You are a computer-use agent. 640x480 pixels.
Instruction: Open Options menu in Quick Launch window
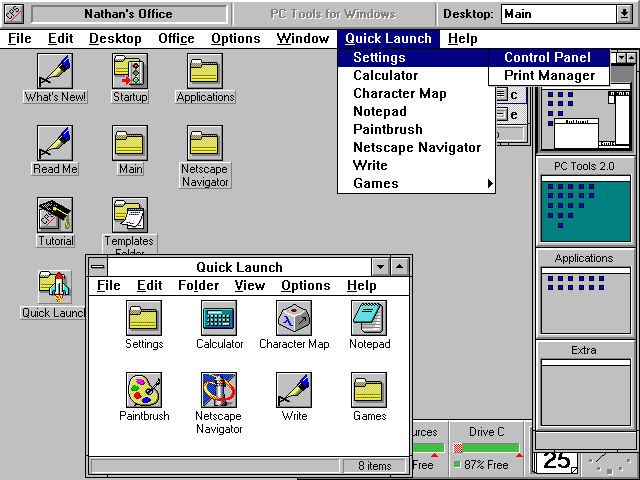coord(306,285)
